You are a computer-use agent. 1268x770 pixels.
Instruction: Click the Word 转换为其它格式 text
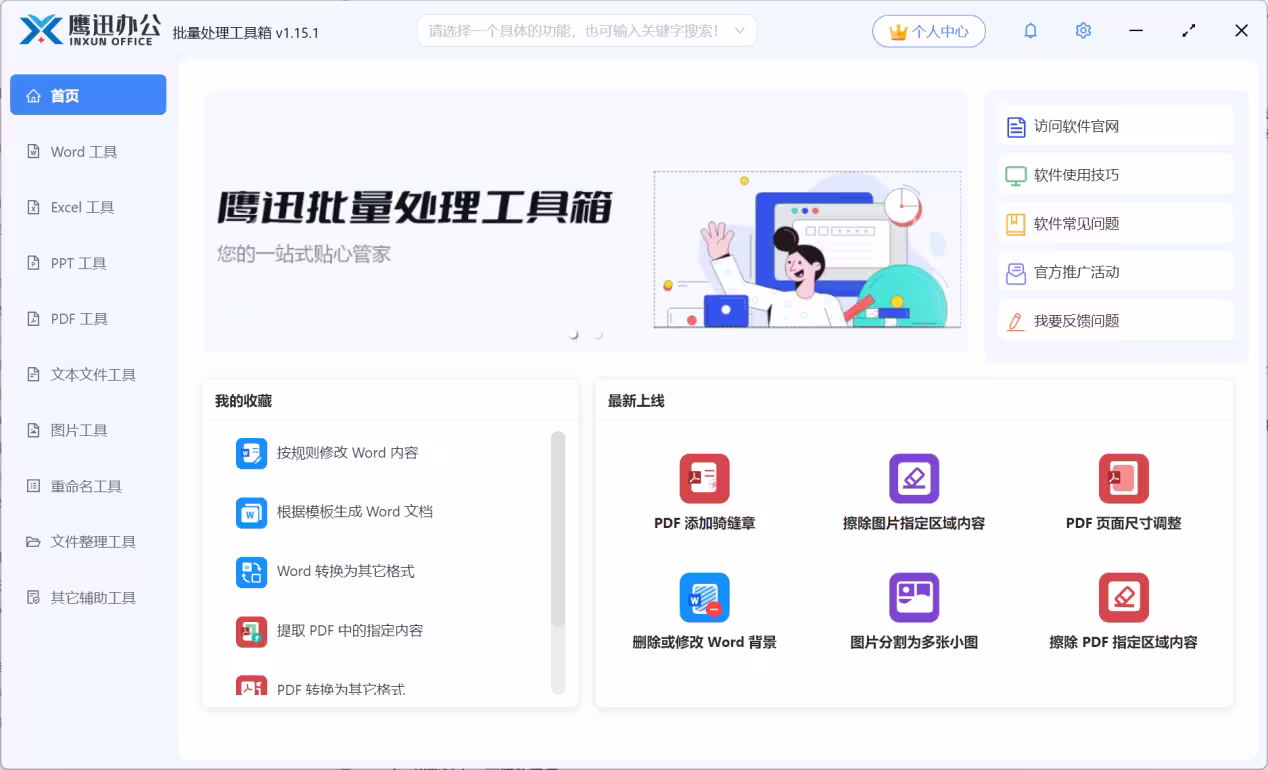coord(346,572)
